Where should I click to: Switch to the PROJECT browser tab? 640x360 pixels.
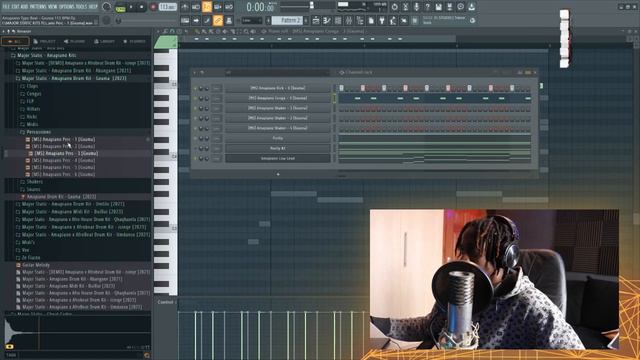pyautogui.click(x=44, y=41)
